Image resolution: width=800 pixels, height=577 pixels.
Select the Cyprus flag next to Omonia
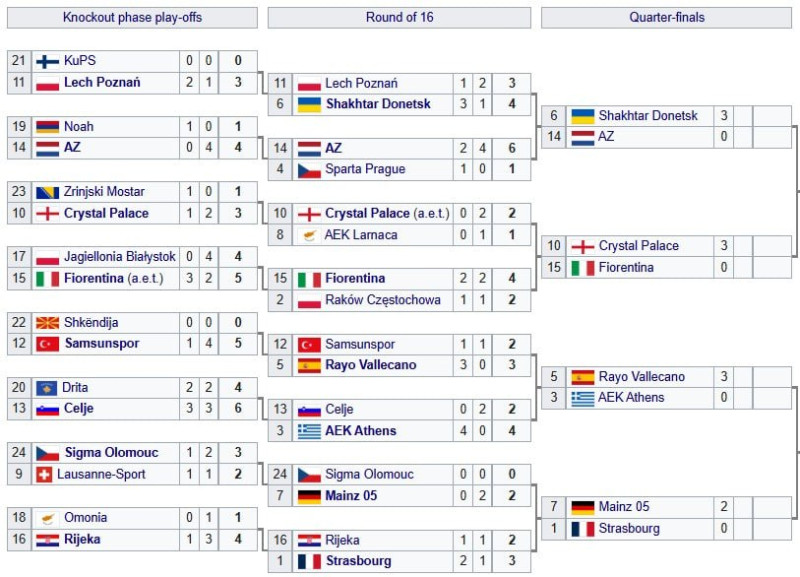[x=48, y=518]
